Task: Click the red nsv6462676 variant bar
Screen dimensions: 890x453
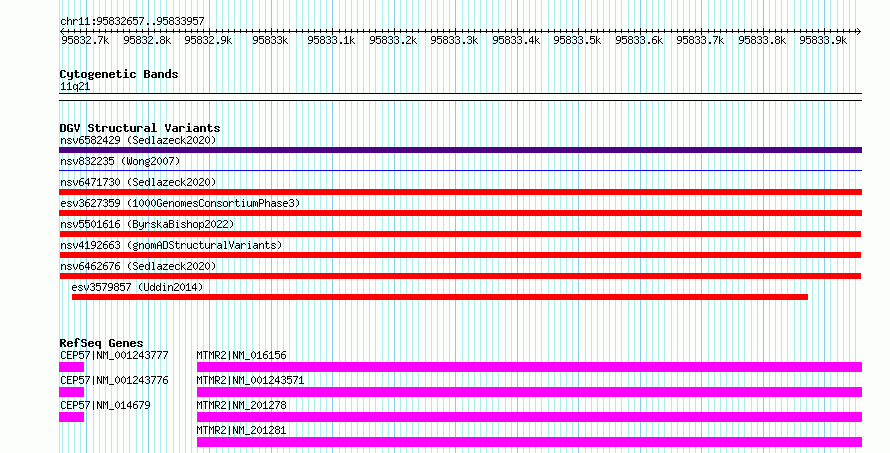Action: [x=460, y=276]
